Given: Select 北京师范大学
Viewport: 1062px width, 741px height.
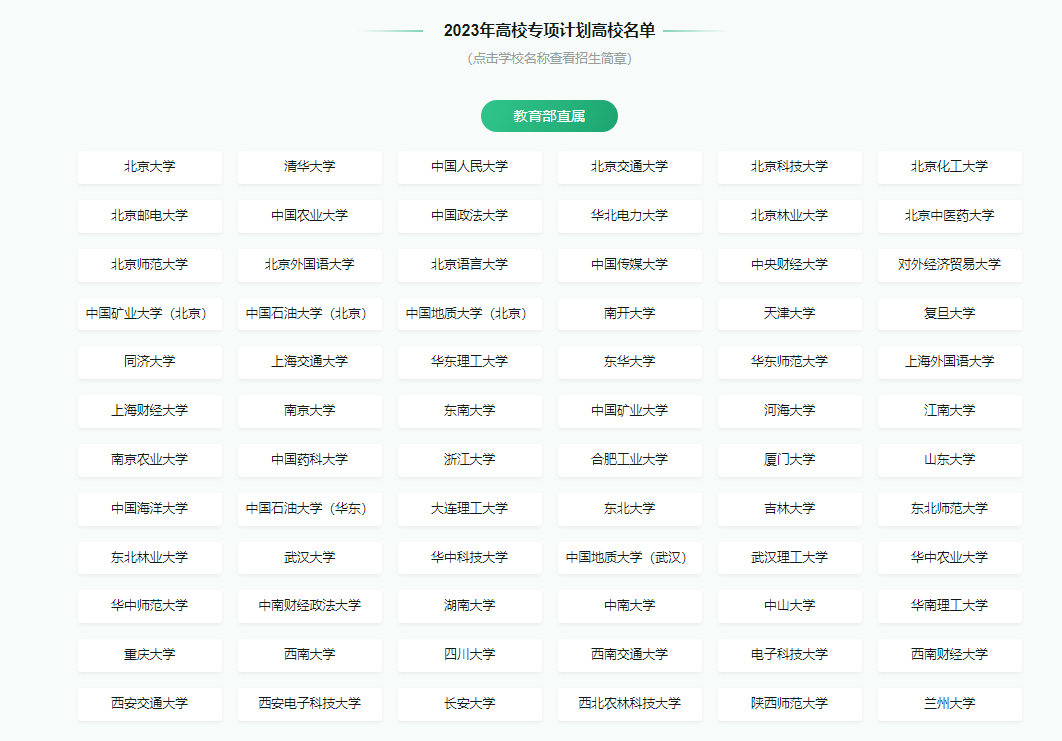Looking at the screenshot, I should (x=150, y=264).
